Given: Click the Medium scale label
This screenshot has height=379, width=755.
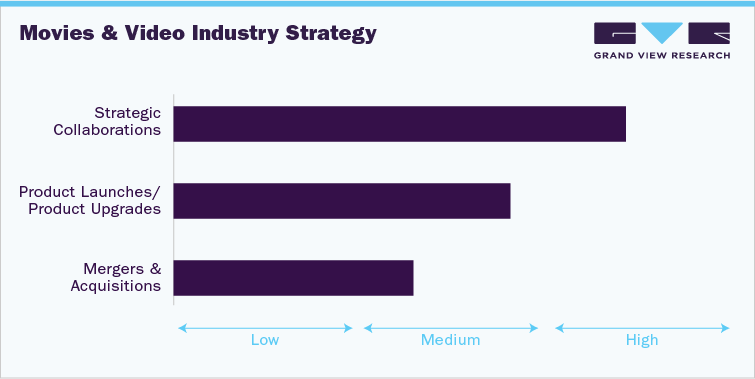Looking at the screenshot, I should point(450,340).
